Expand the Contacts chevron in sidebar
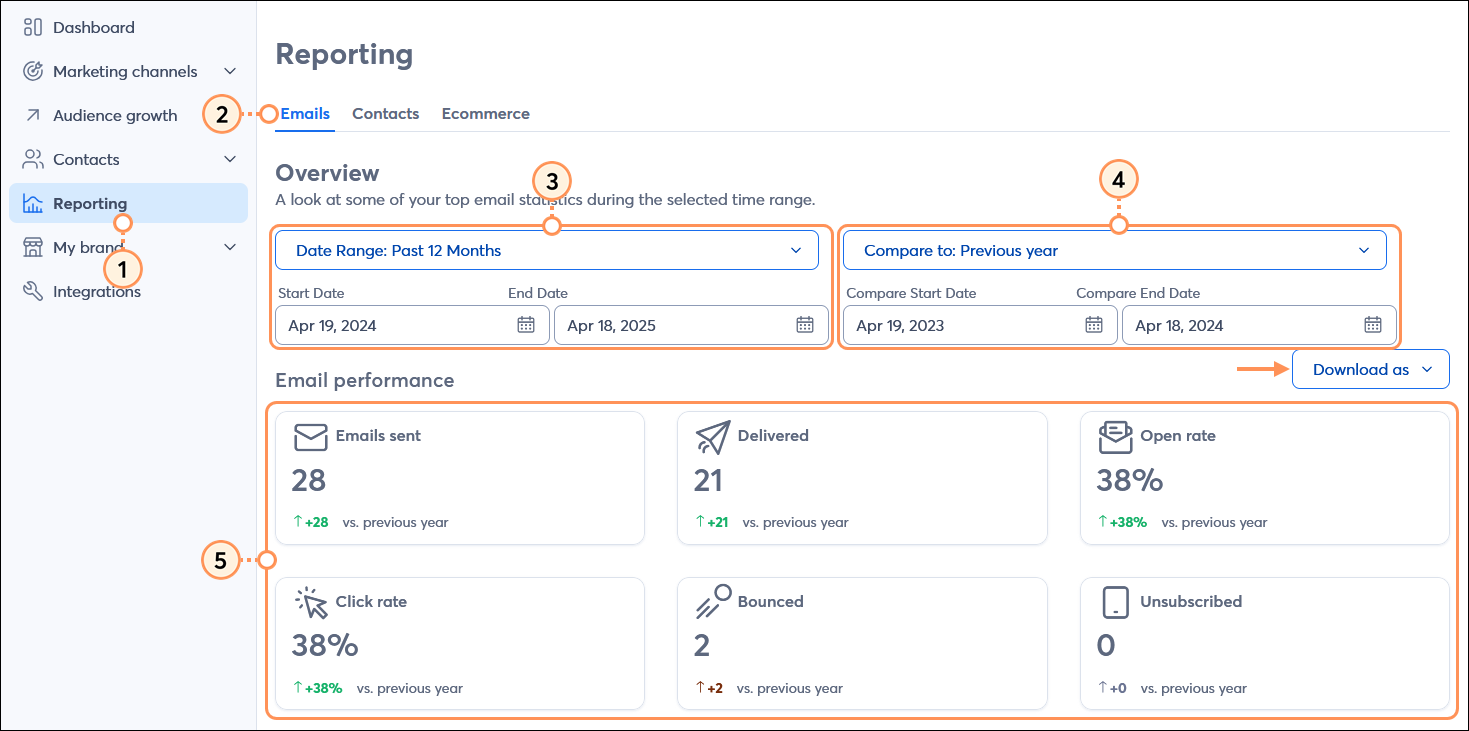Screen dimensions: 1469x731 coord(230,159)
